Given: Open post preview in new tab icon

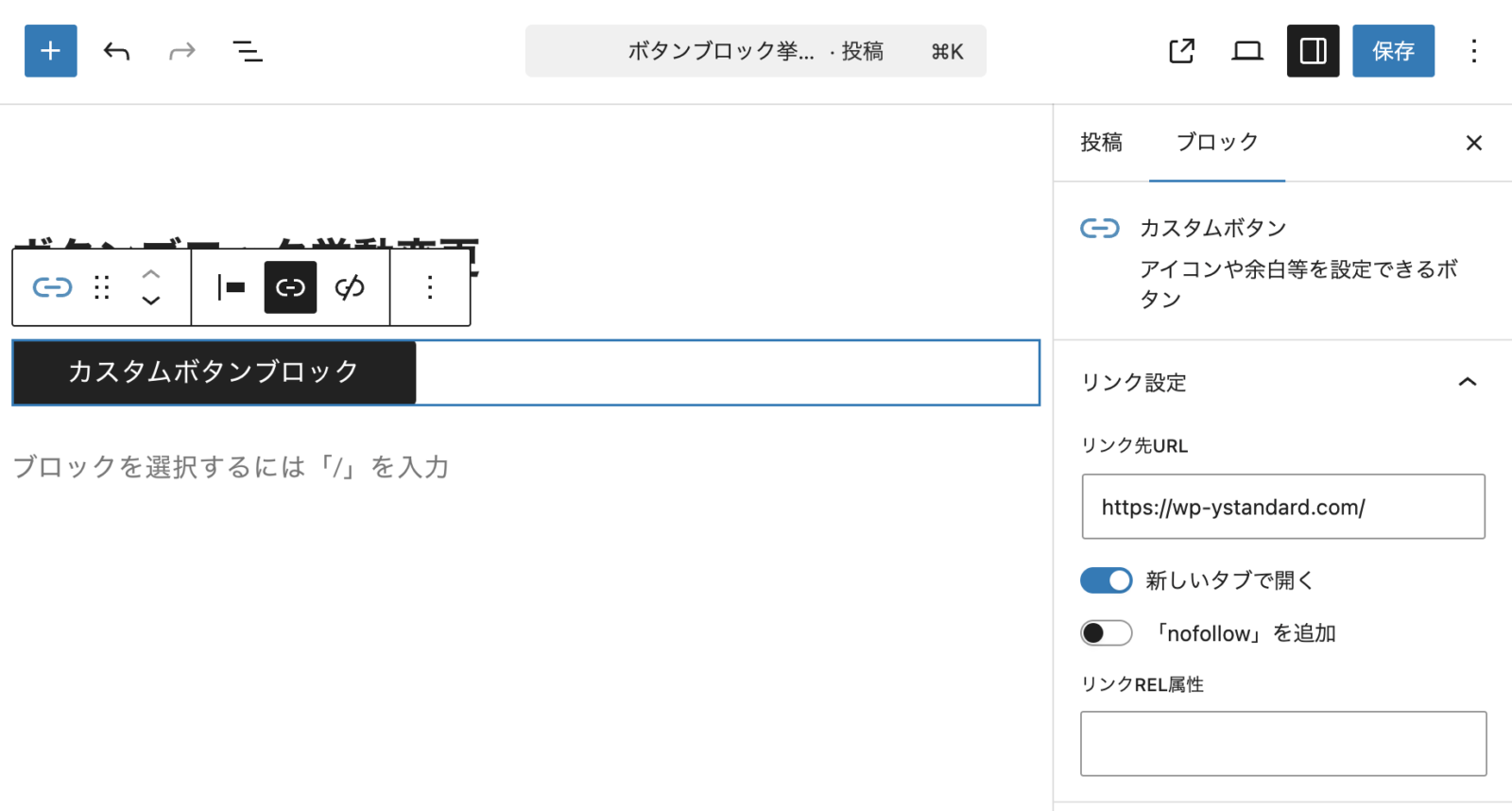Looking at the screenshot, I should pyautogui.click(x=1181, y=51).
